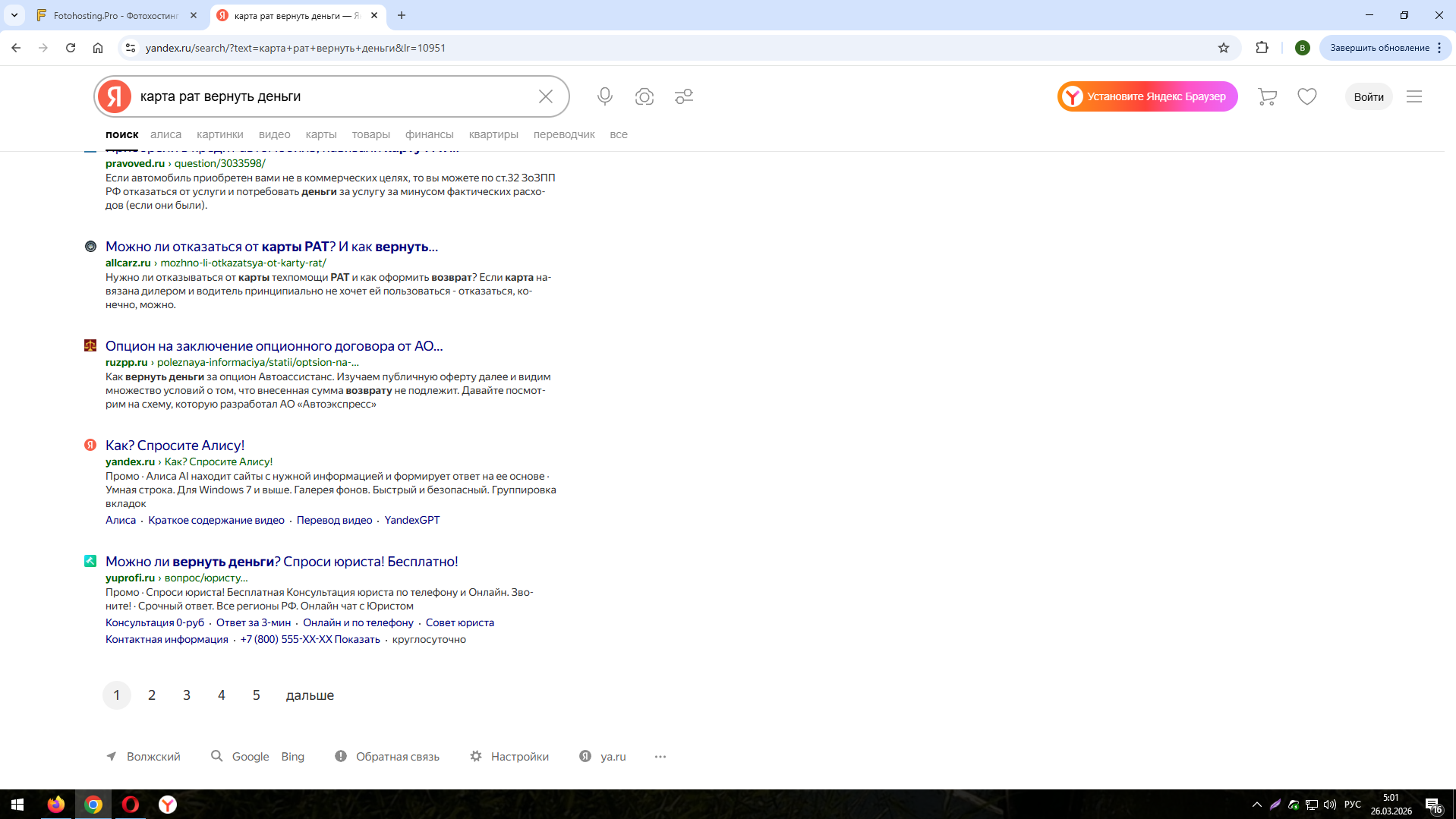Open Opera from the taskbar

pos(131,805)
